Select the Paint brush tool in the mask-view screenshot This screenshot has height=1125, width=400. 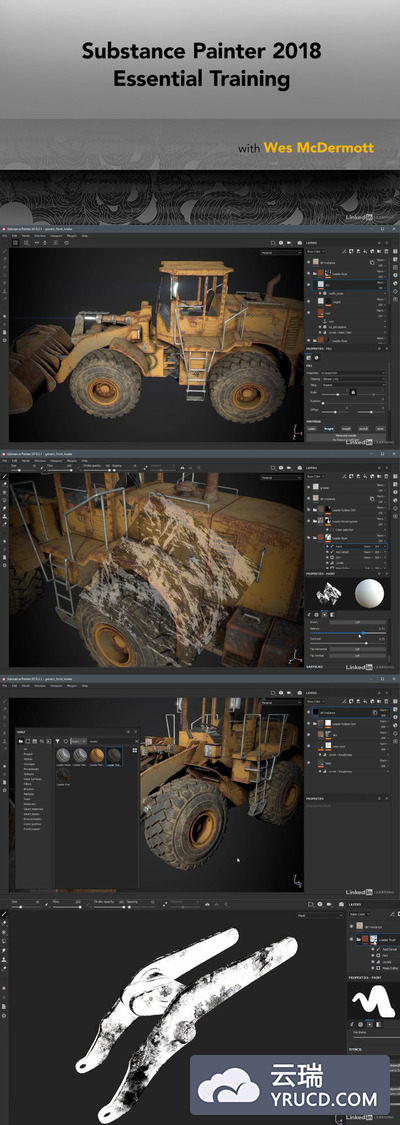(x=4, y=914)
